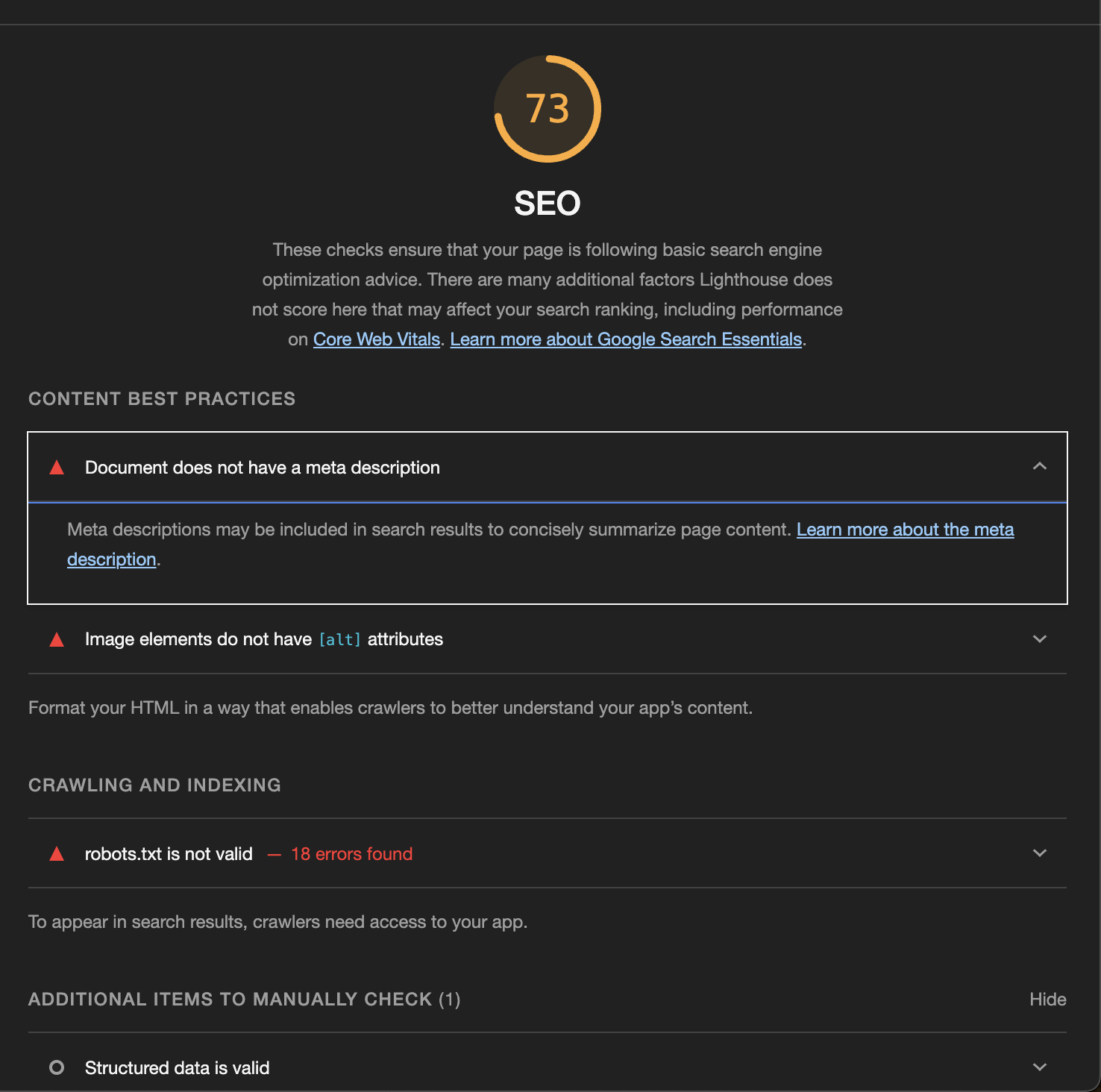Viewport: 1101px width, 1092px height.
Task: Open the Core Web Vitals link
Action: [376, 339]
